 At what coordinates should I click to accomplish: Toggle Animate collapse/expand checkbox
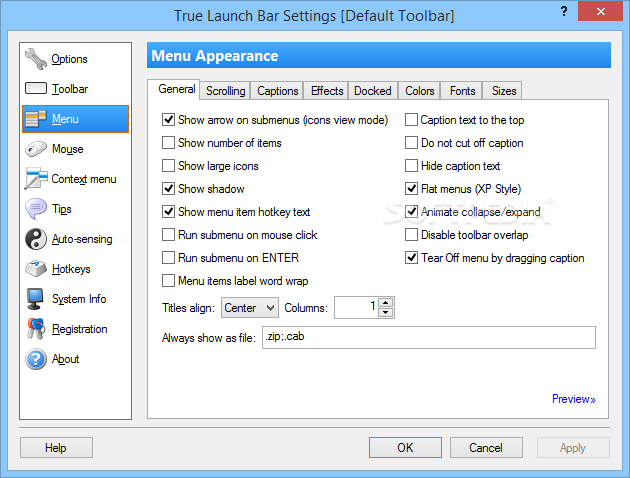point(411,212)
